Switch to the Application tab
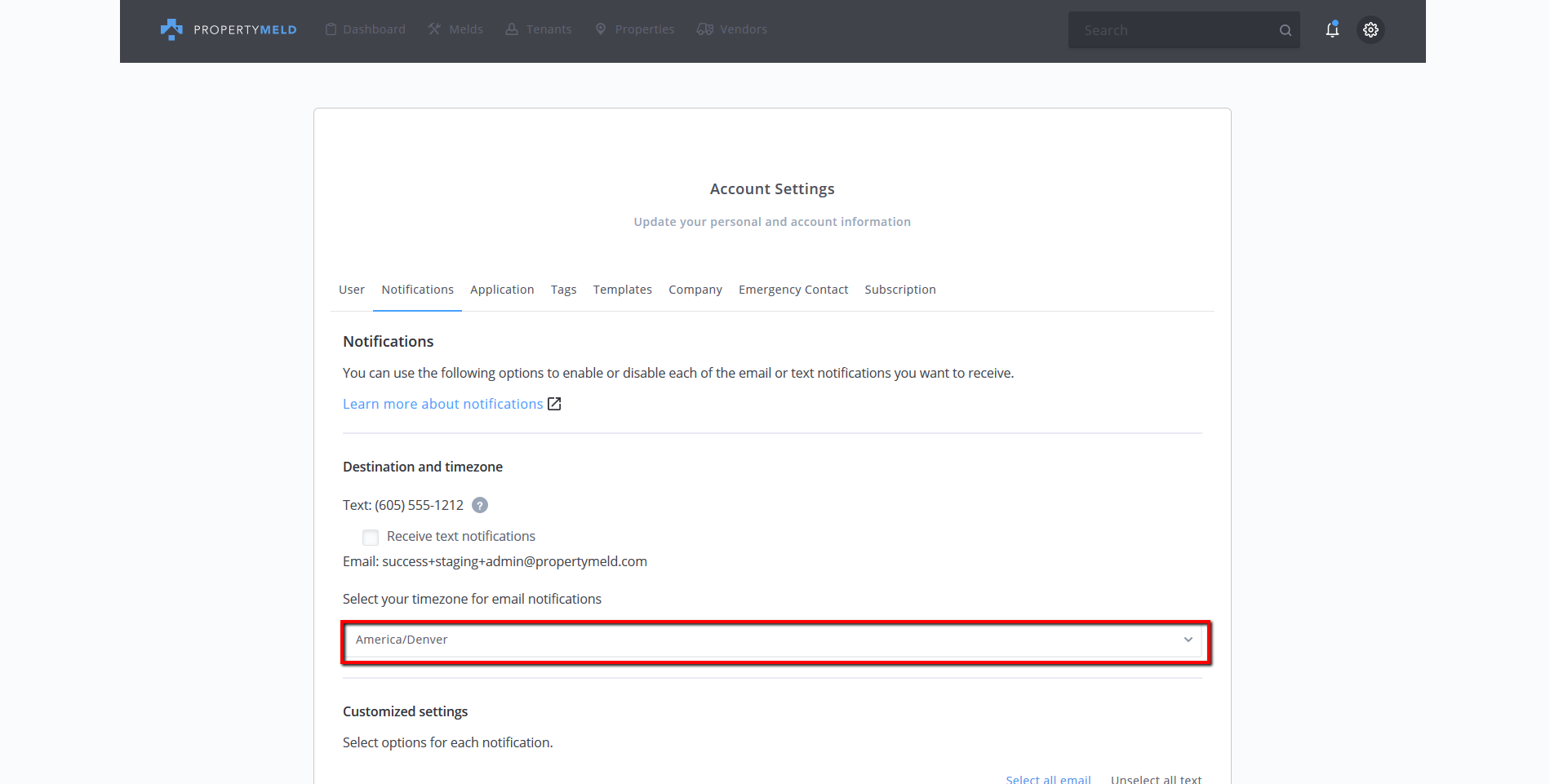Screen dimensions: 1550x784 (x=502, y=290)
